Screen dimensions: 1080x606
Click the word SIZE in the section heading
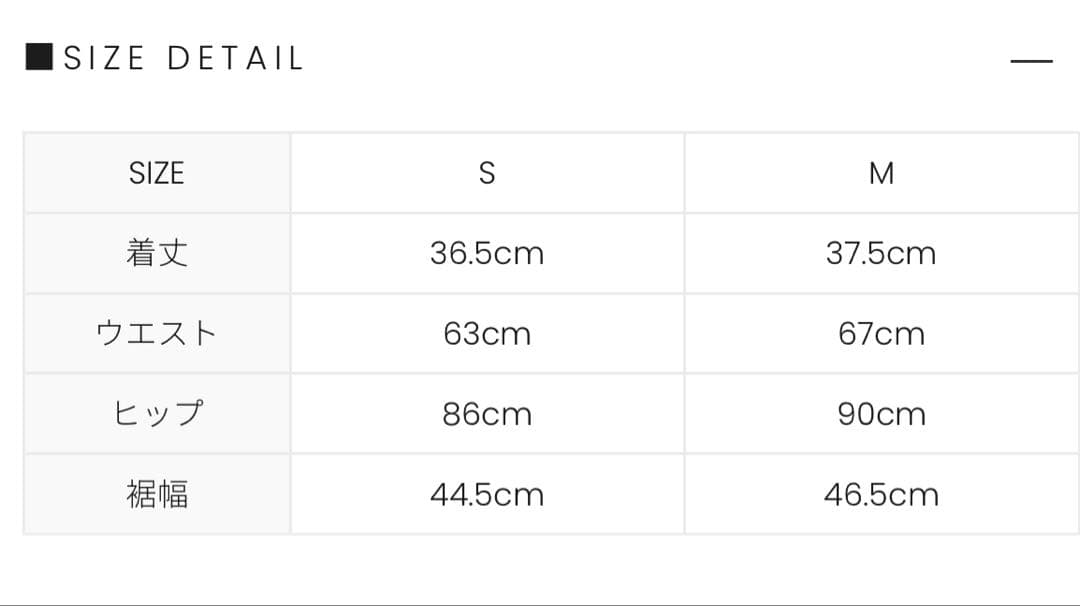(105, 58)
